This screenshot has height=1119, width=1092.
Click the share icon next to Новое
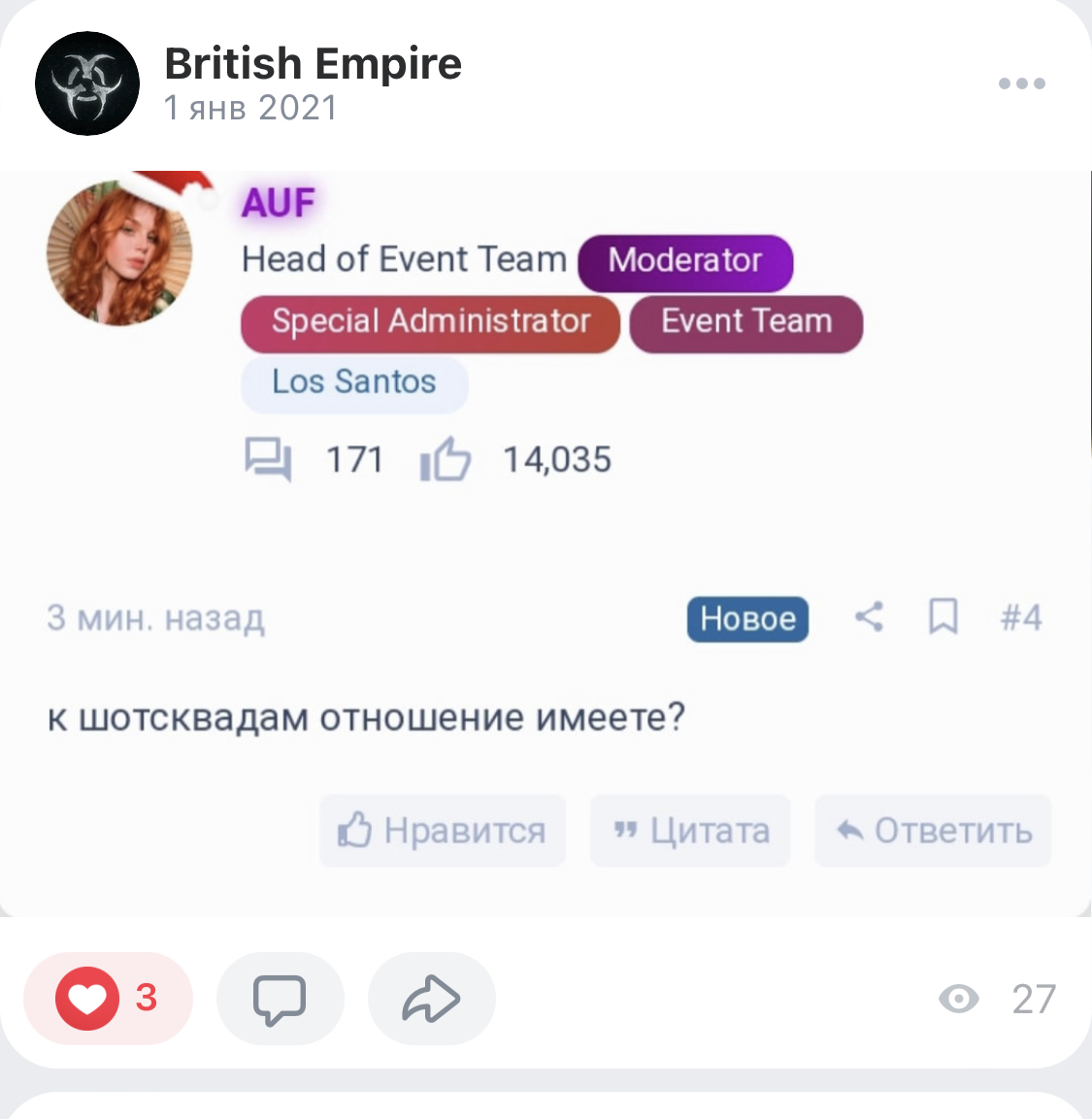point(870,617)
